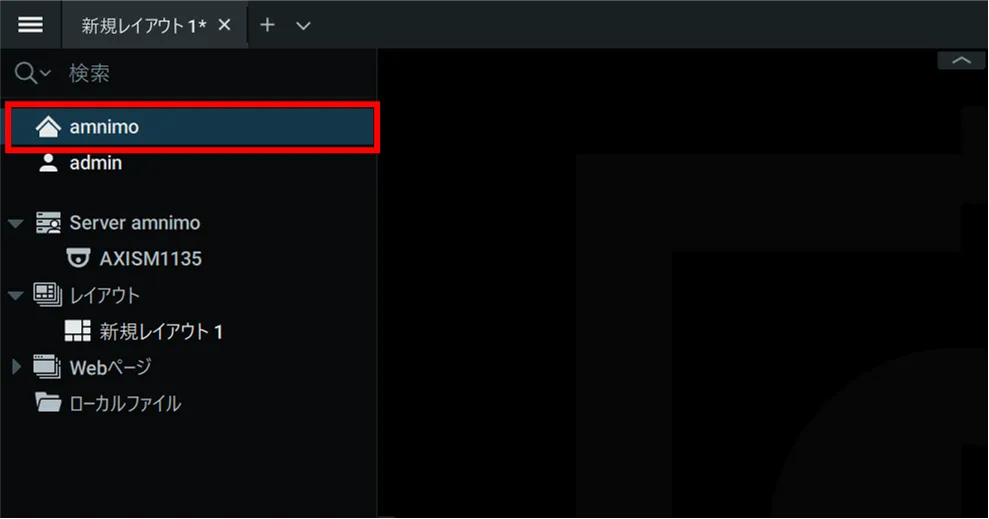The image size is (989, 519).
Task: Click the user icon next to admin
Action: coord(48,163)
